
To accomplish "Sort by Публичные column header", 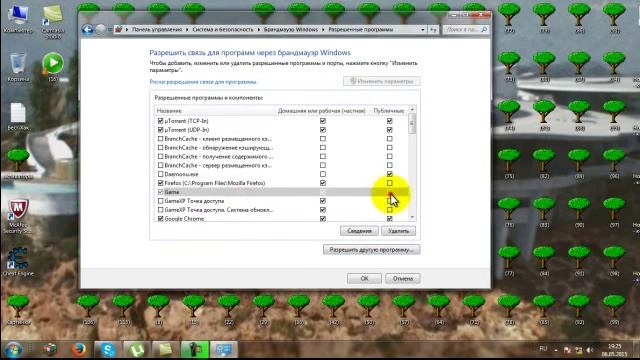I will coord(389,111).
